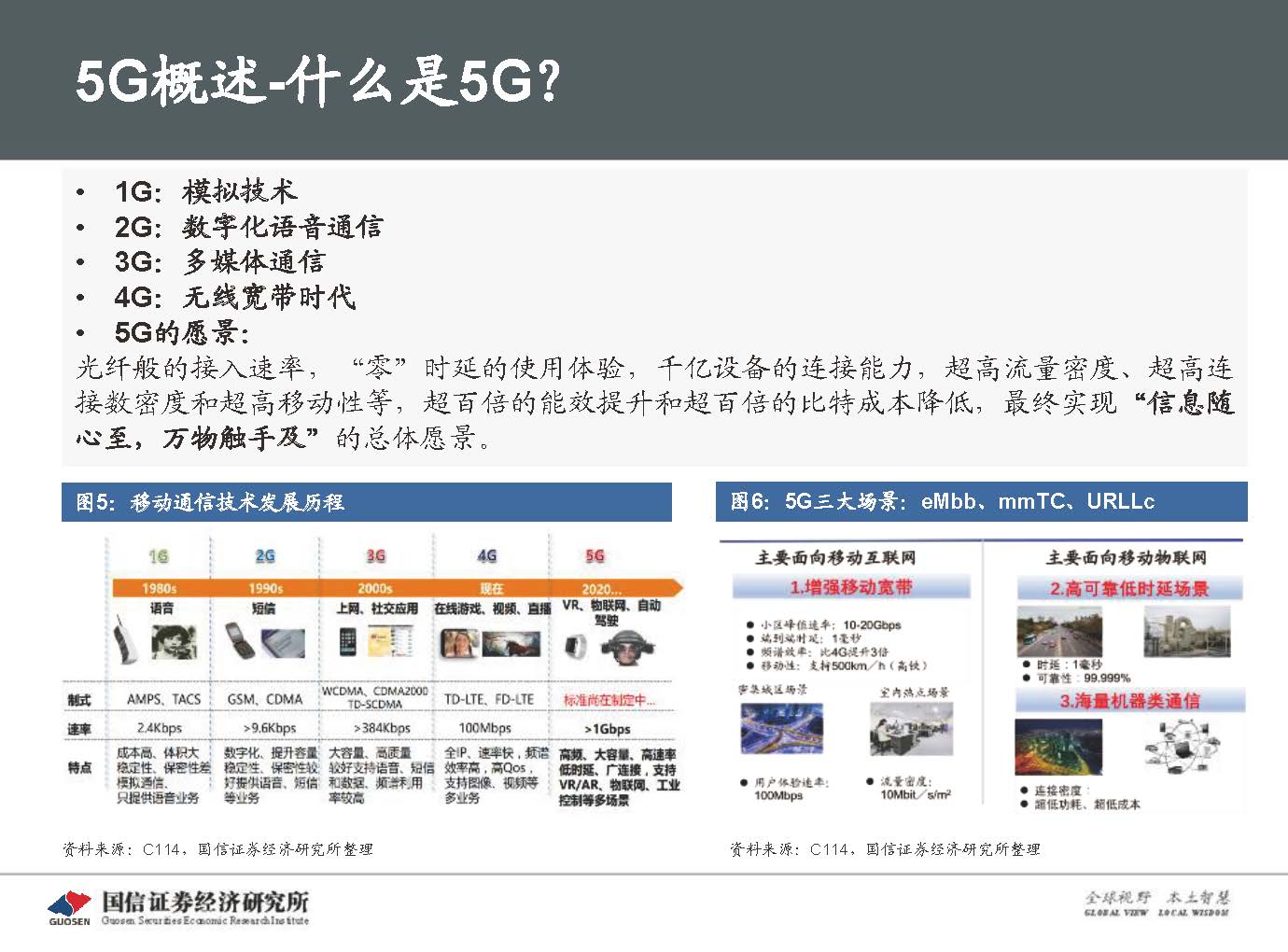
Task: Click the indoor office hotspot photo
Action: (912, 728)
